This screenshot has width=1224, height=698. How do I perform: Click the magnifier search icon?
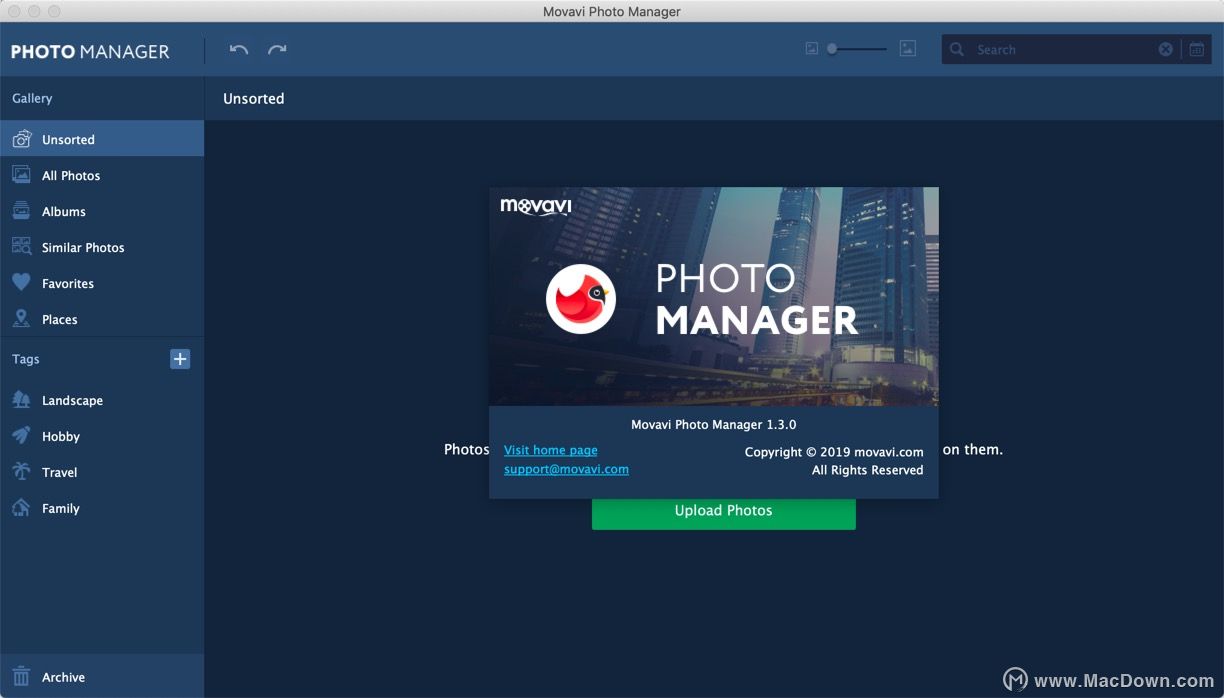click(957, 49)
